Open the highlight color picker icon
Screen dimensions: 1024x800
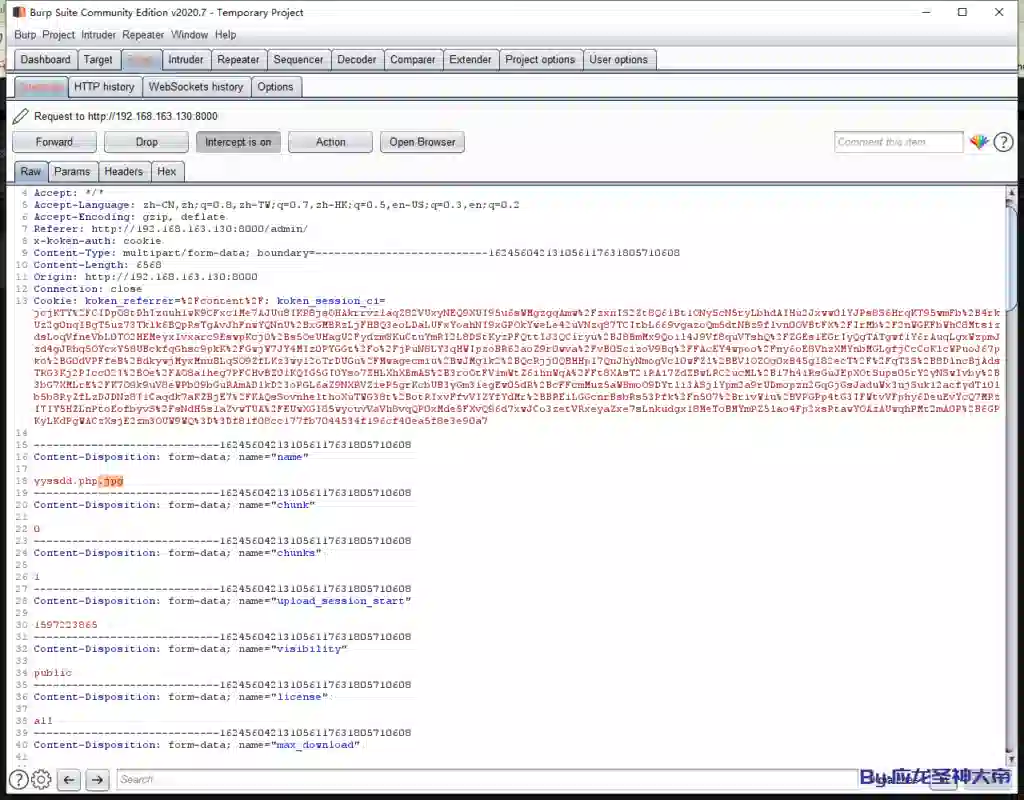click(978, 142)
